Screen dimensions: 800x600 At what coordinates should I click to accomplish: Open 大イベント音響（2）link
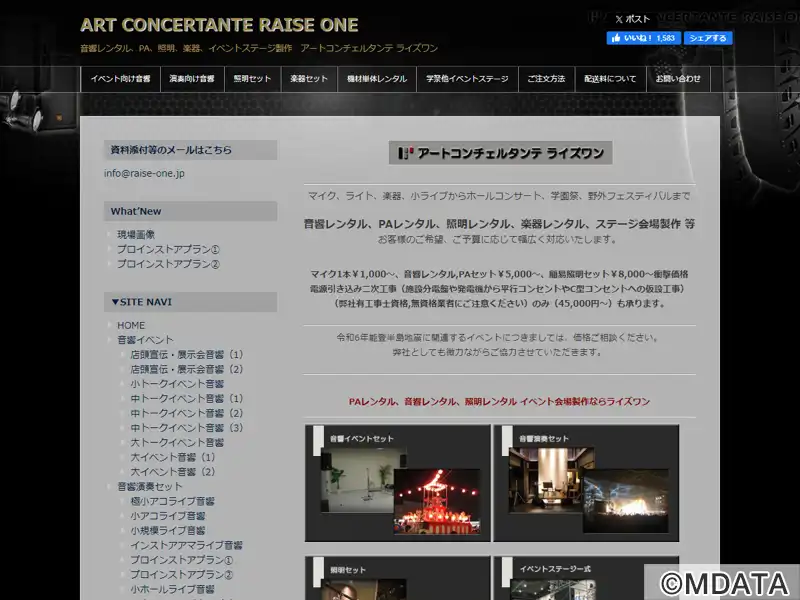point(173,472)
